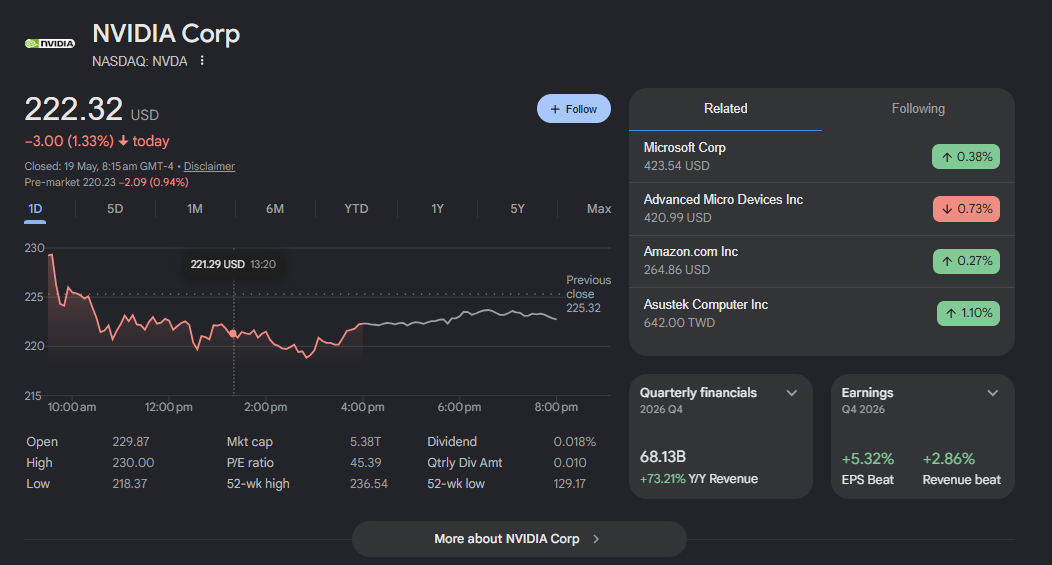Open More about NVIDIA Corp
The width and height of the screenshot is (1052, 565).
(x=519, y=539)
